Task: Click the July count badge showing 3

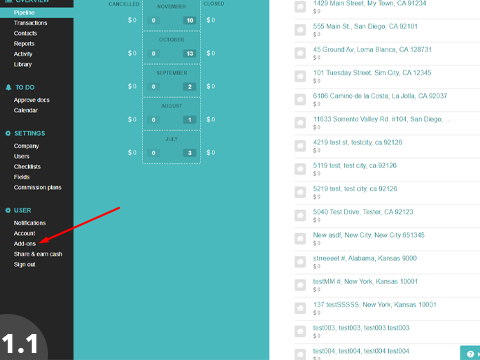Action: [x=190, y=153]
